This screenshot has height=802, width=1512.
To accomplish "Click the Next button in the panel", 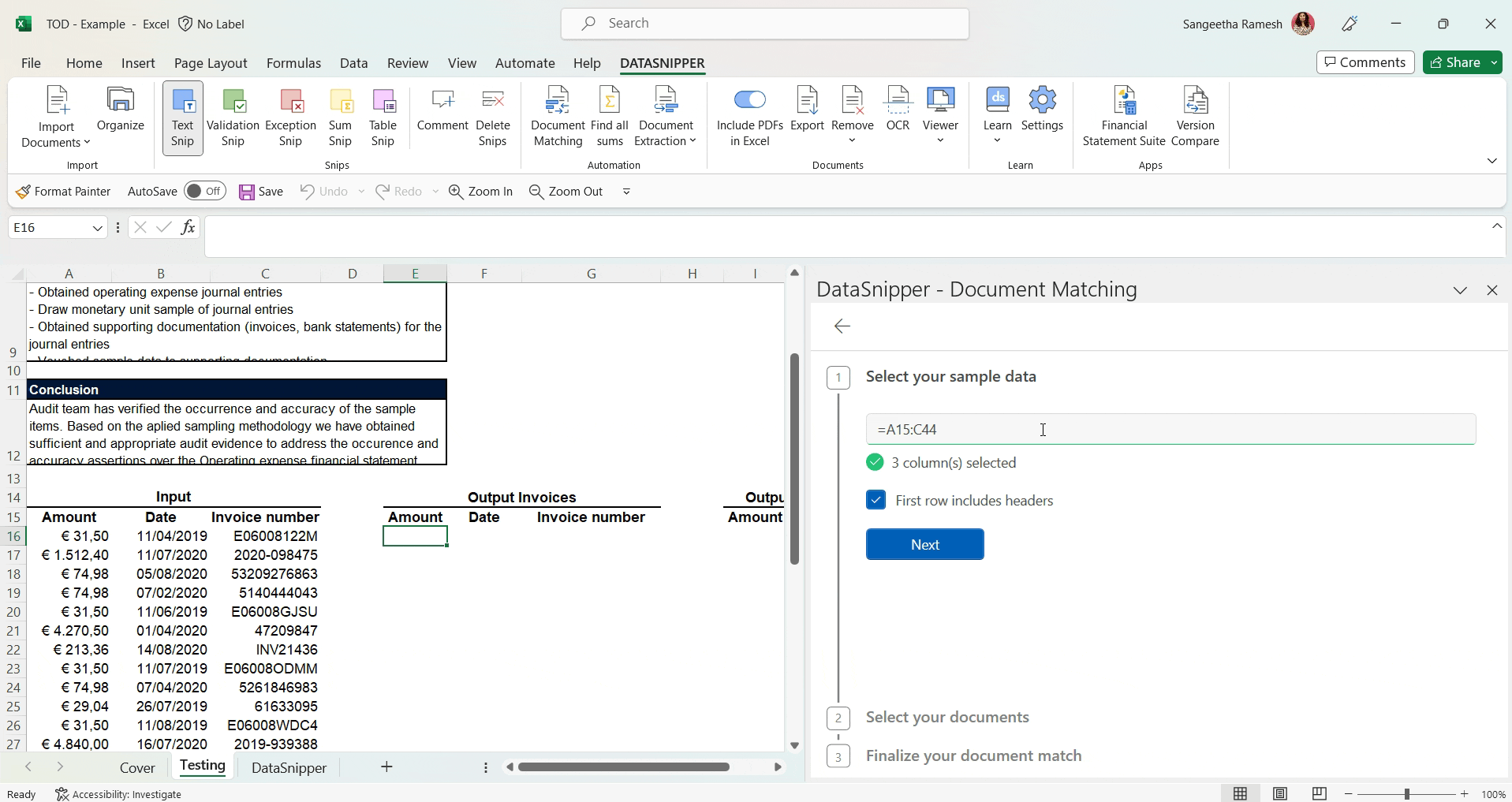I will 924,544.
